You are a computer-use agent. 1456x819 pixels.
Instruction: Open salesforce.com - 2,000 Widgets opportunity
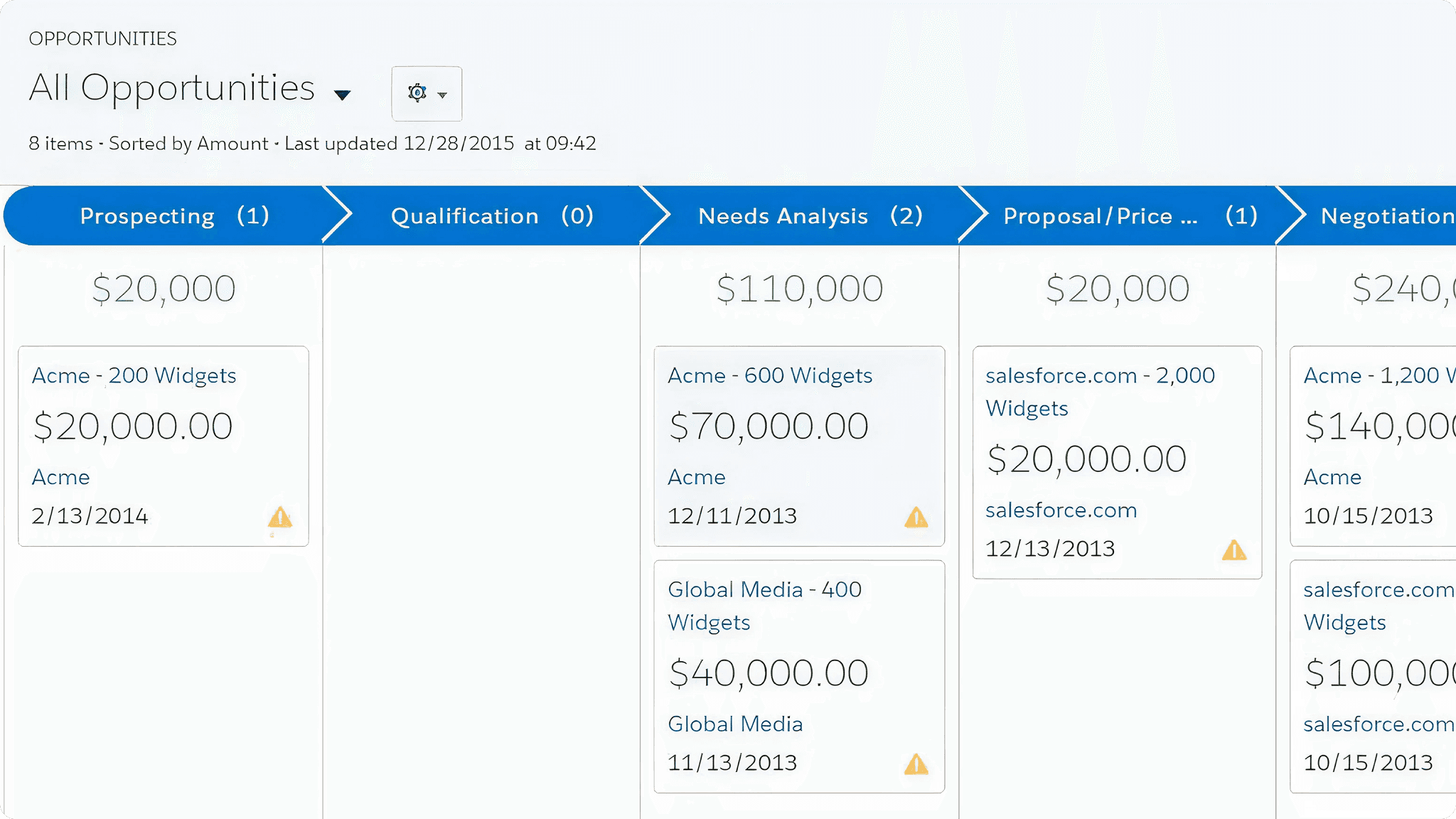[1100, 392]
